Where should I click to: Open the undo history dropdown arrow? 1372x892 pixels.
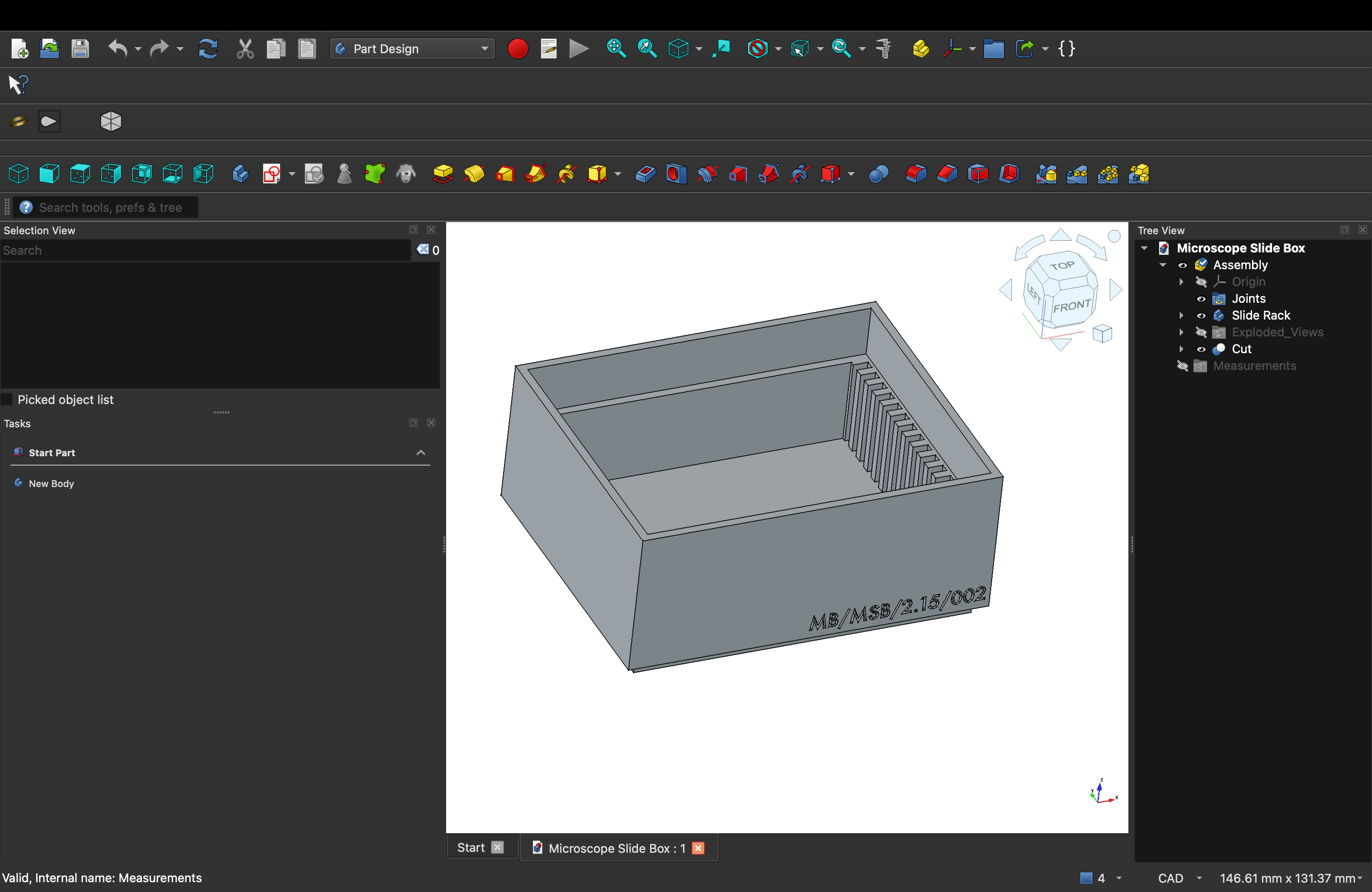138,49
